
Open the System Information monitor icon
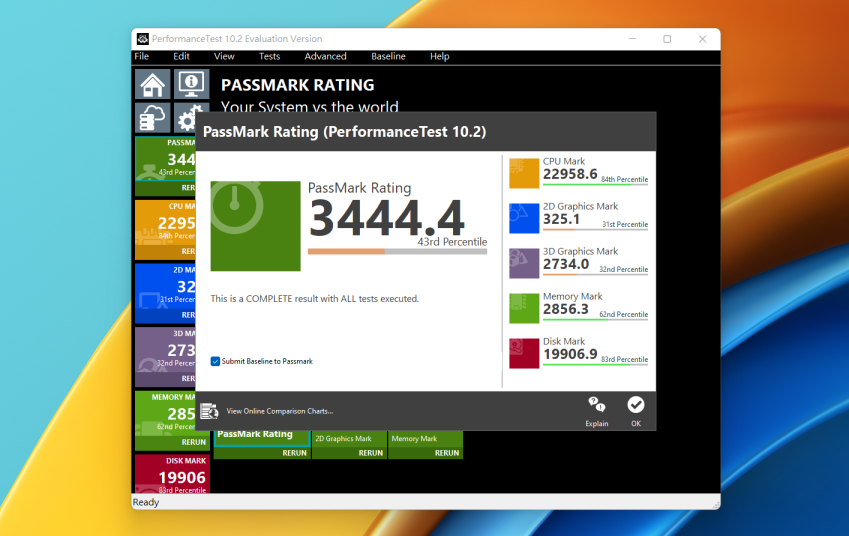click(x=192, y=84)
